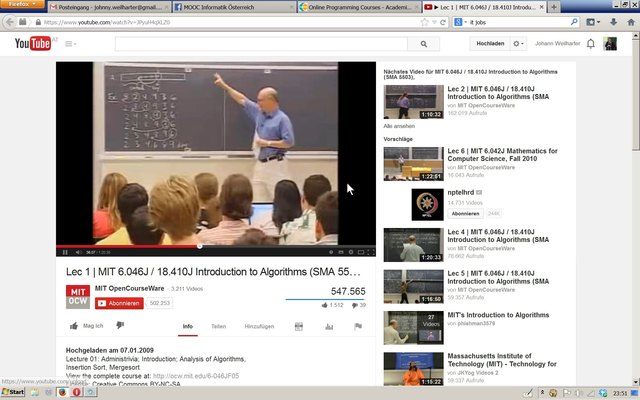Open the transcript icon tab
The image size is (640, 400).
click(299, 326)
